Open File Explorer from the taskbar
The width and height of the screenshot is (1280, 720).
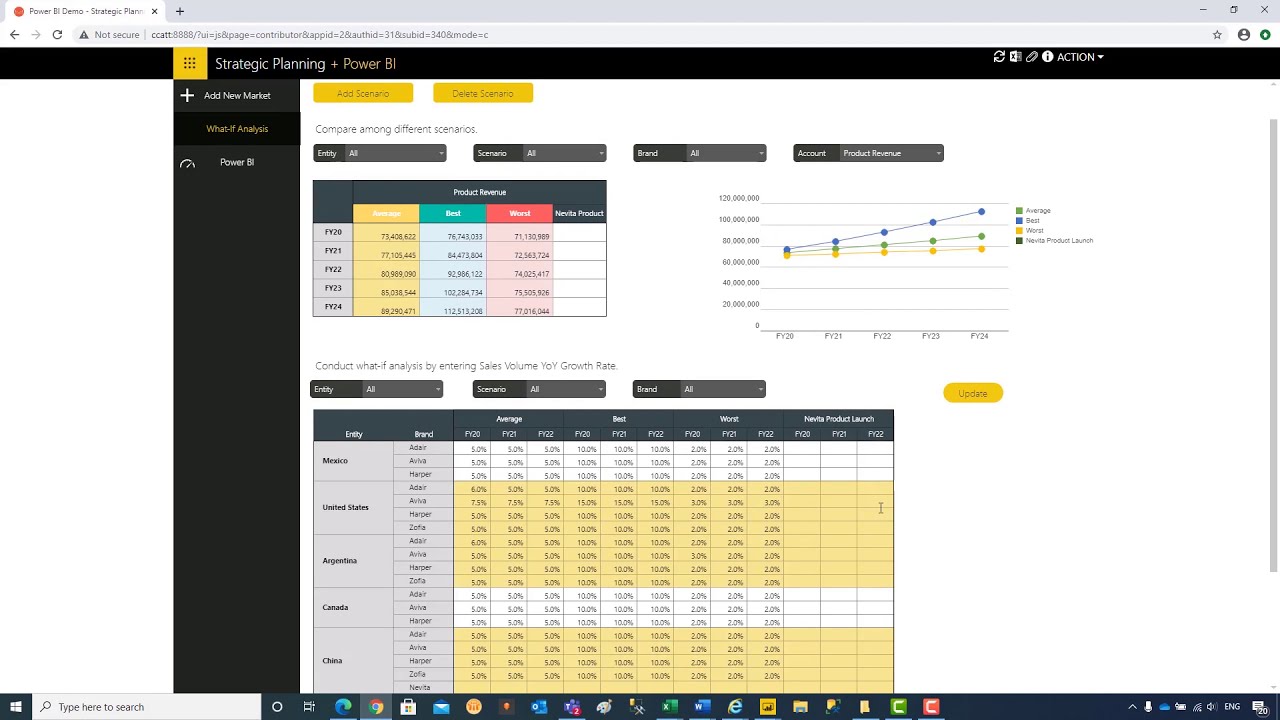point(800,707)
